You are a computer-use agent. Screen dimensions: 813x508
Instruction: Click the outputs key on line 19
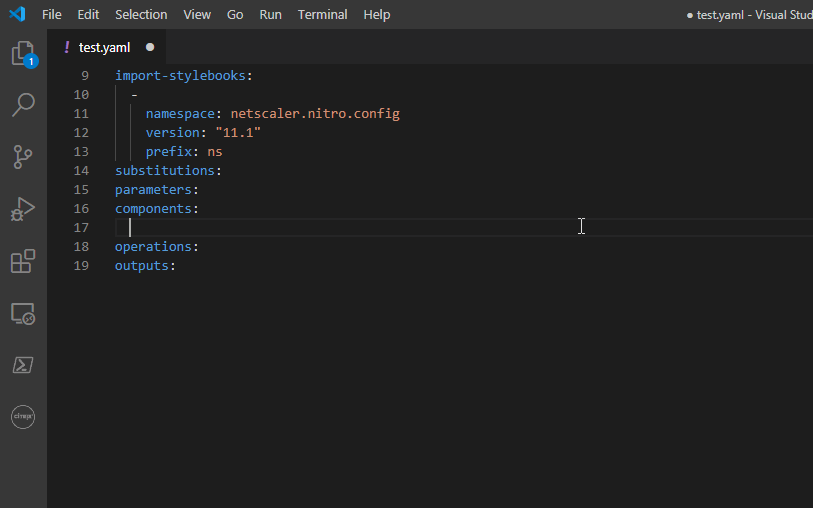click(142, 266)
